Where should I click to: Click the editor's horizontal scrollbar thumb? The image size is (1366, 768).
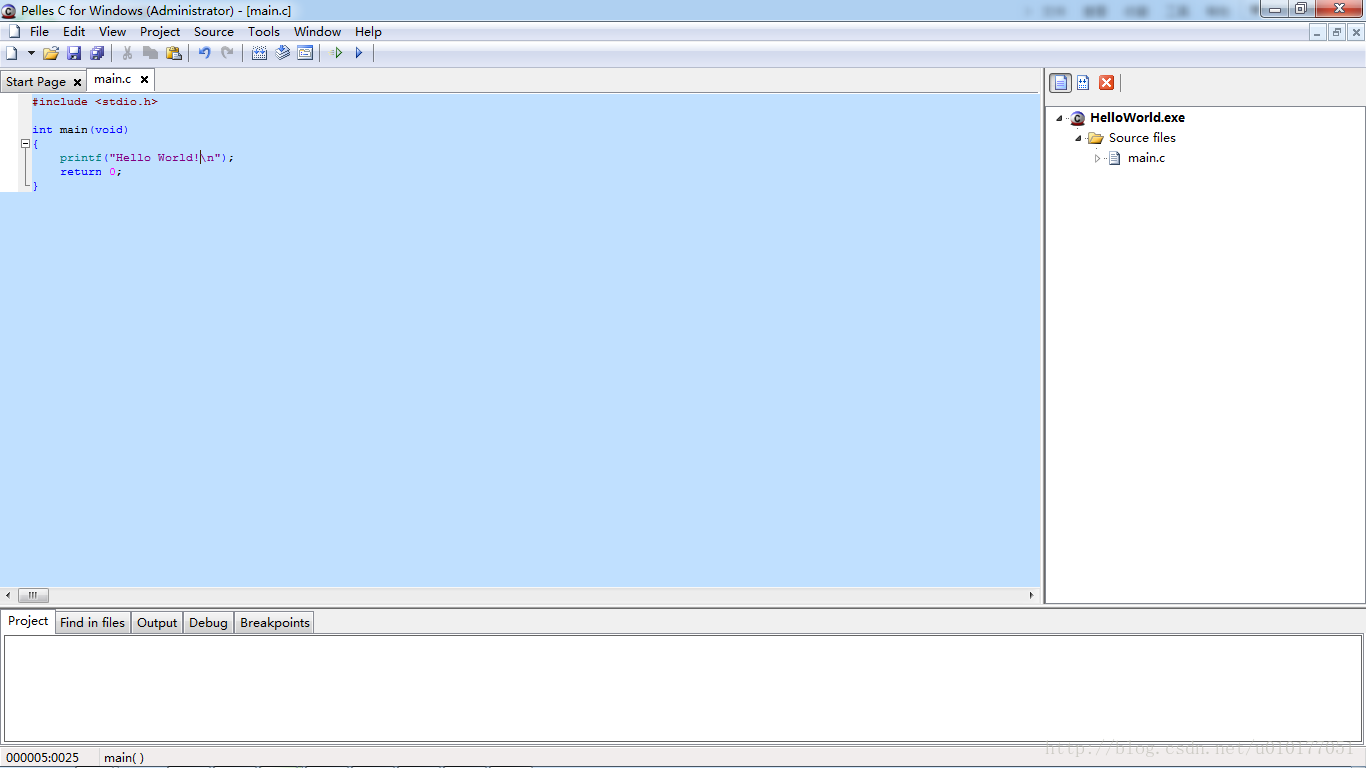click(x=33, y=595)
